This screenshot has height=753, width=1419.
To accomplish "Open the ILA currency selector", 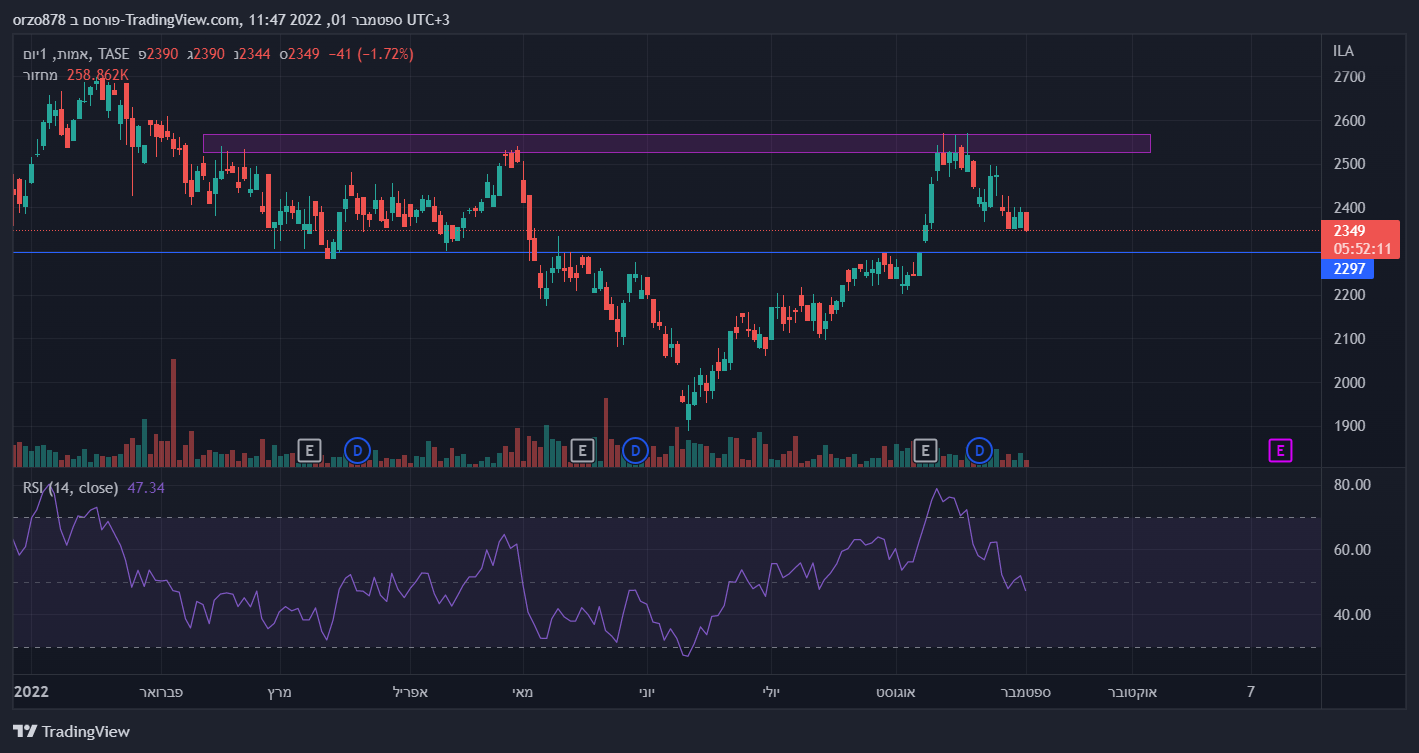I will (x=1344, y=51).
